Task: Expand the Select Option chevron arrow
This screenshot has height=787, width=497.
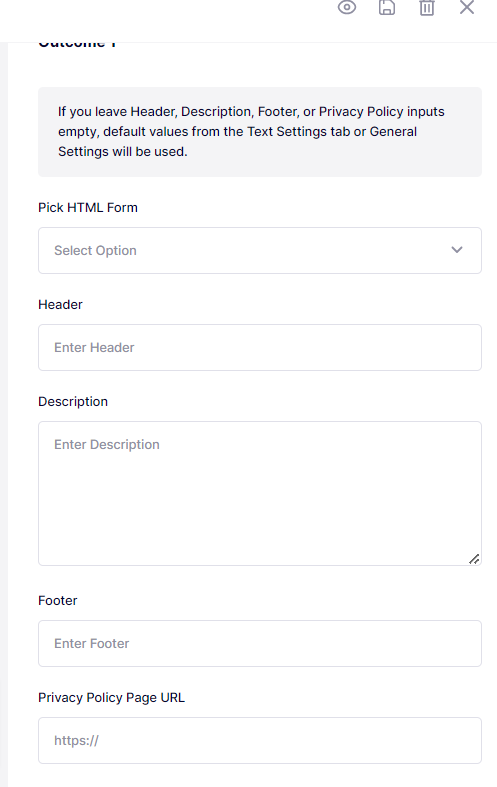Action: tap(456, 249)
